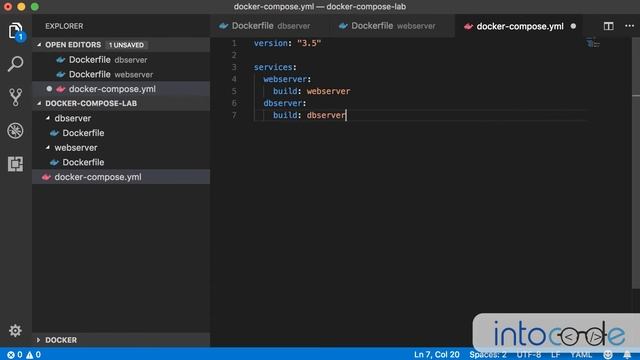Minimize the window with yellow button

point(21,7)
